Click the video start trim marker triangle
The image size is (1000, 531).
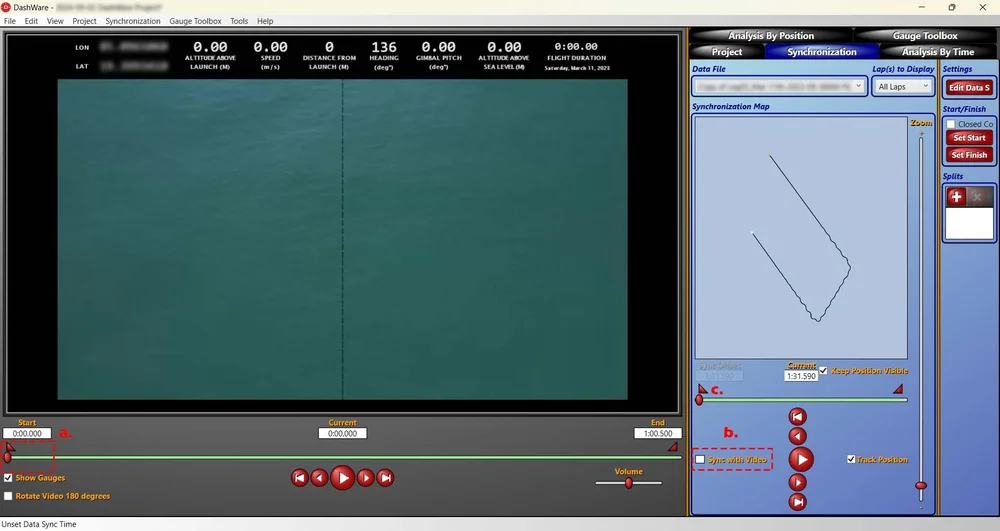pos(10,446)
